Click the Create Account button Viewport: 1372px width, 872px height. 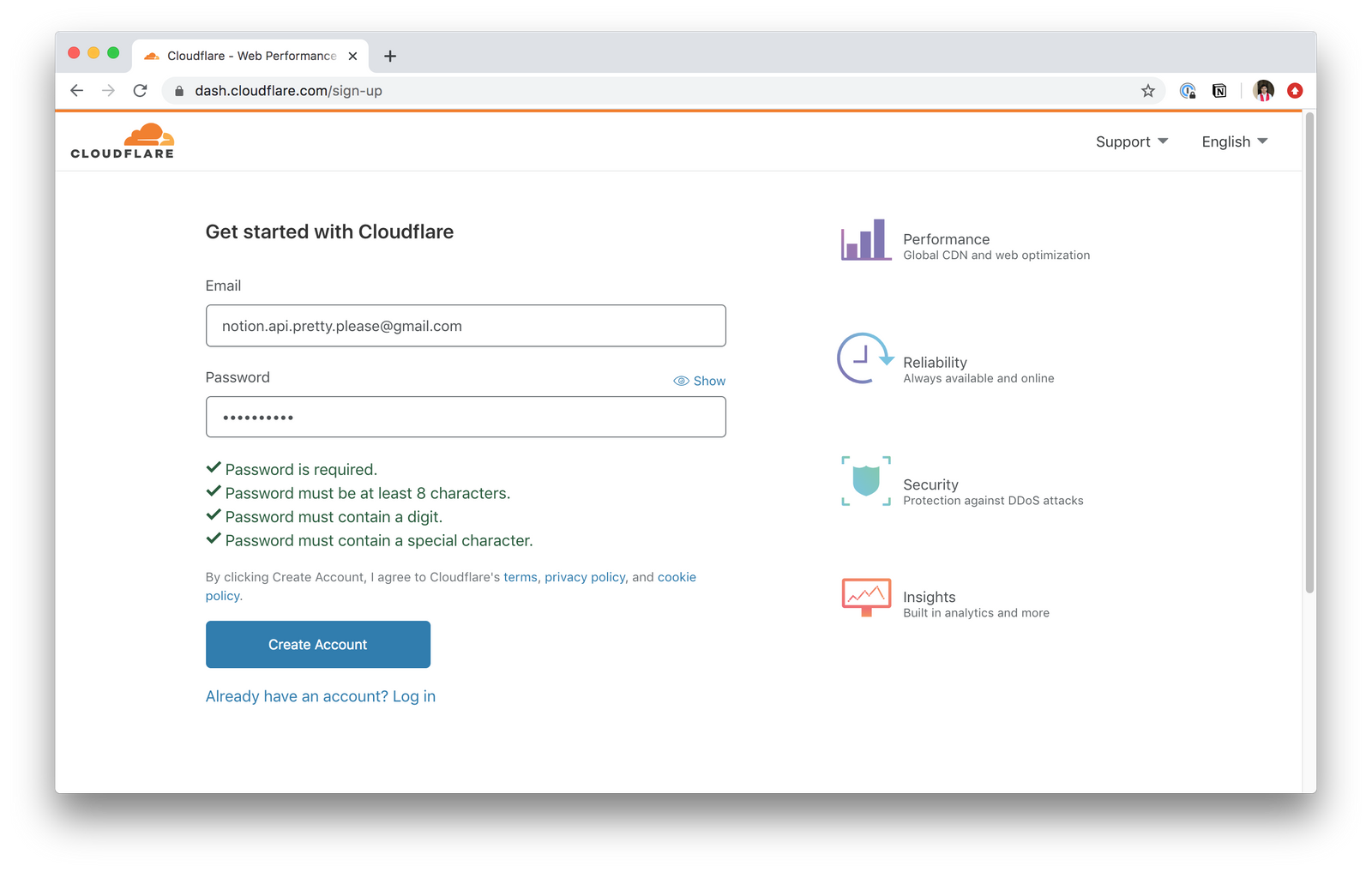318,645
